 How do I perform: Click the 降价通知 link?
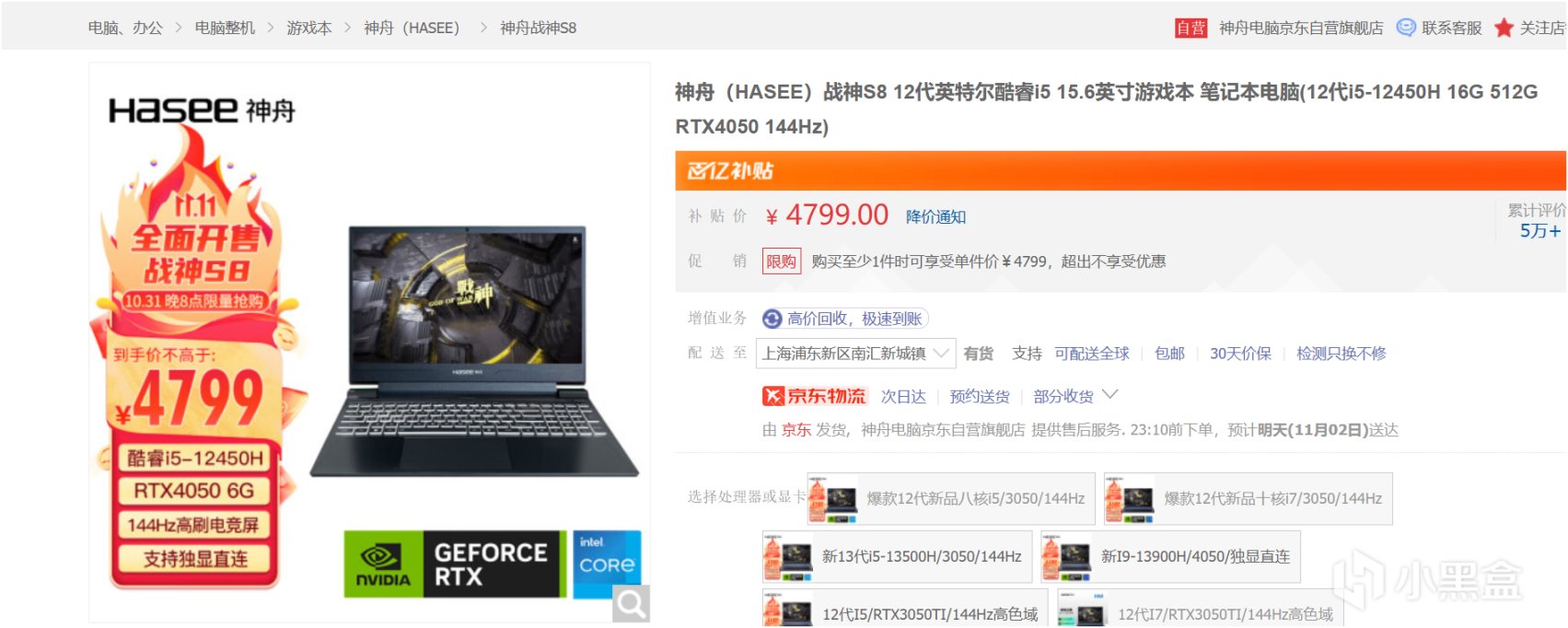935,216
